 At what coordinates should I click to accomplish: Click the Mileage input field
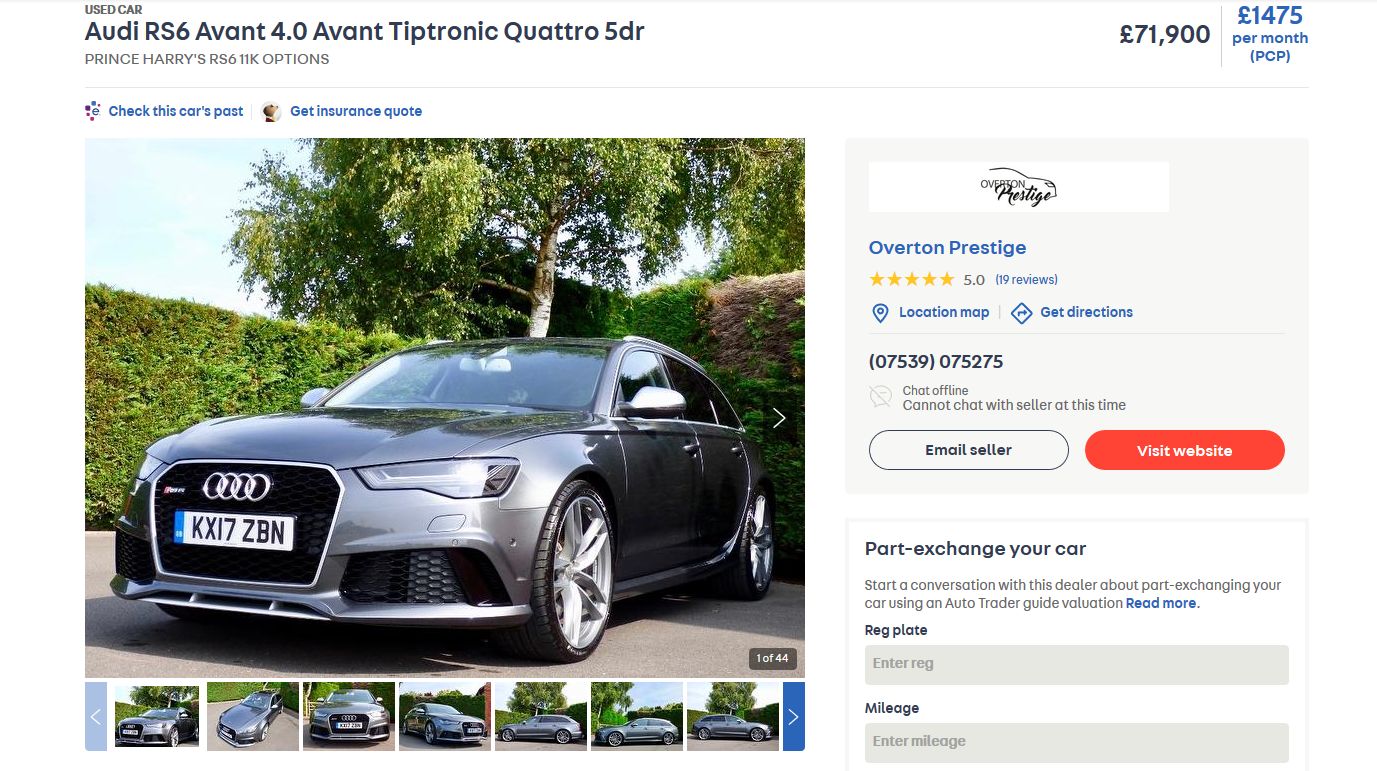click(x=1076, y=742)
